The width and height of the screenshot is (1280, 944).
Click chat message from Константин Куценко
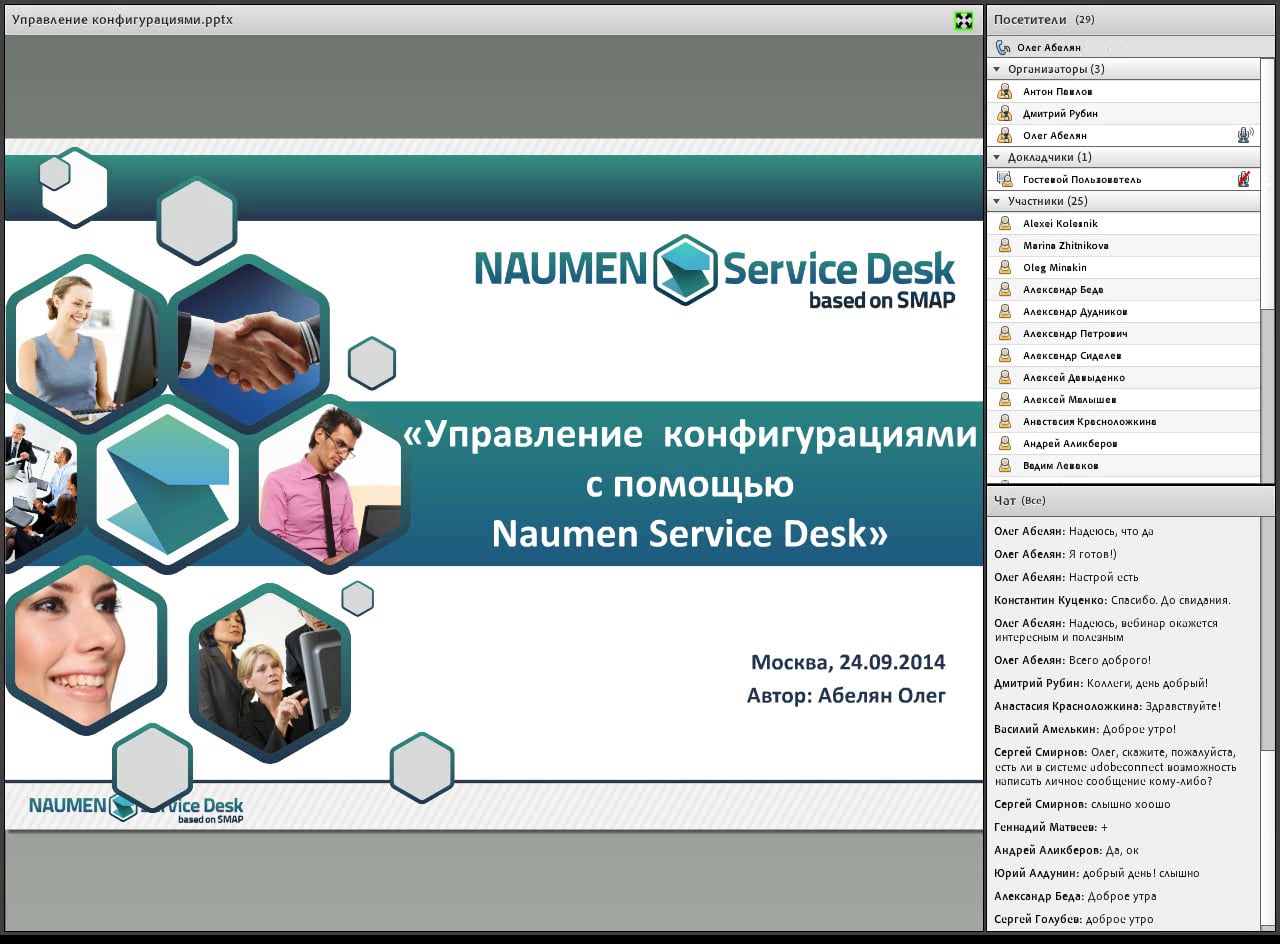click(x=1112, y=600)
